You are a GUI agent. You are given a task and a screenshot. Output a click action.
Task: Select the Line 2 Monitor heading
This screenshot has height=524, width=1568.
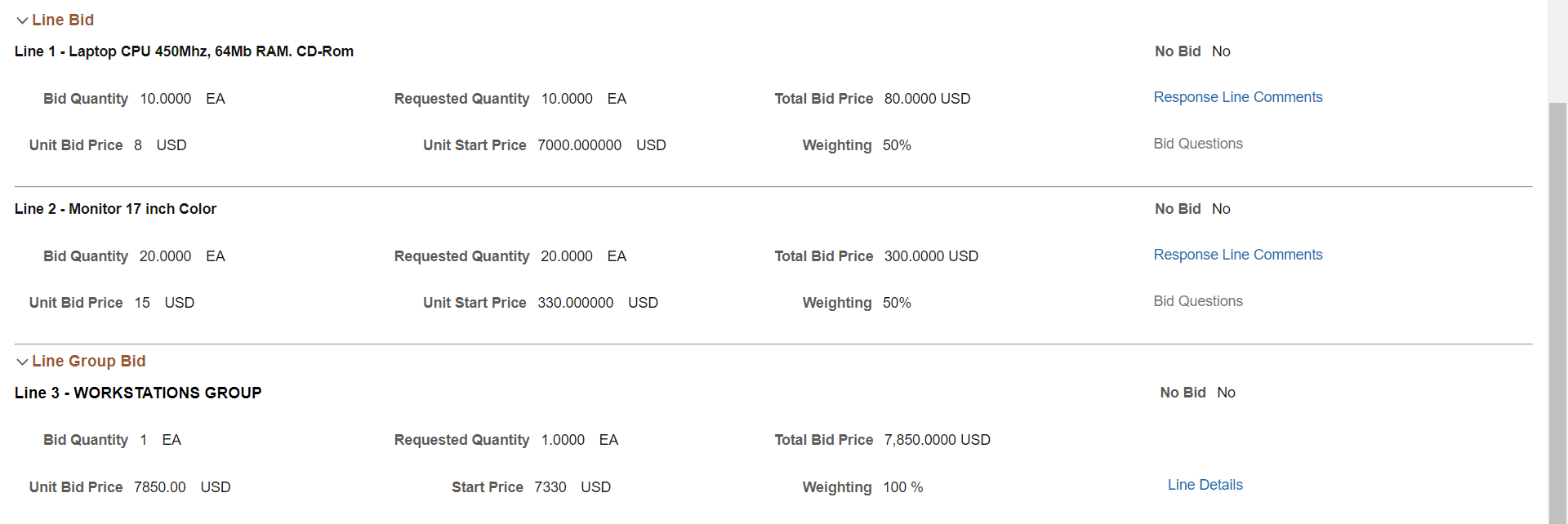pos(115,208)
